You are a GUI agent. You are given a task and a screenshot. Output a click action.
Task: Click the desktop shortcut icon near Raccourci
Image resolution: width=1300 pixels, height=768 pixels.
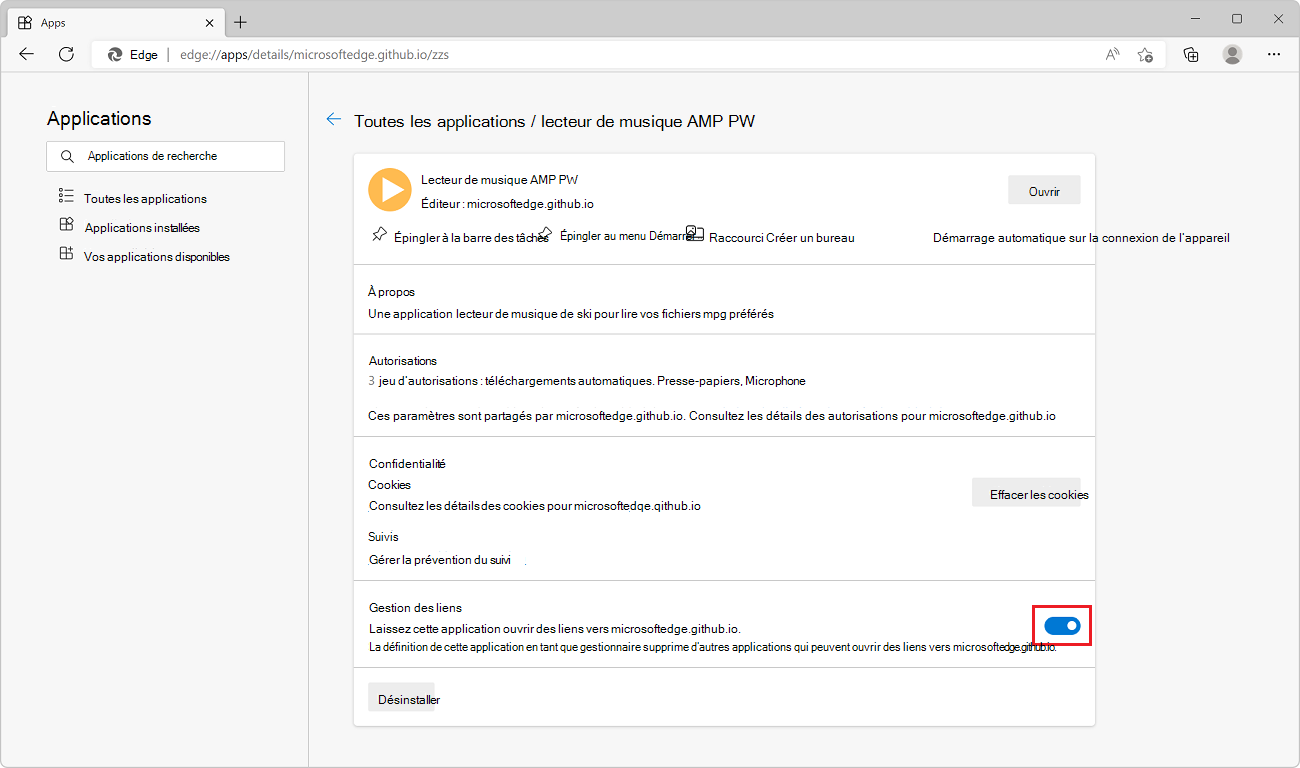[695, 234]
